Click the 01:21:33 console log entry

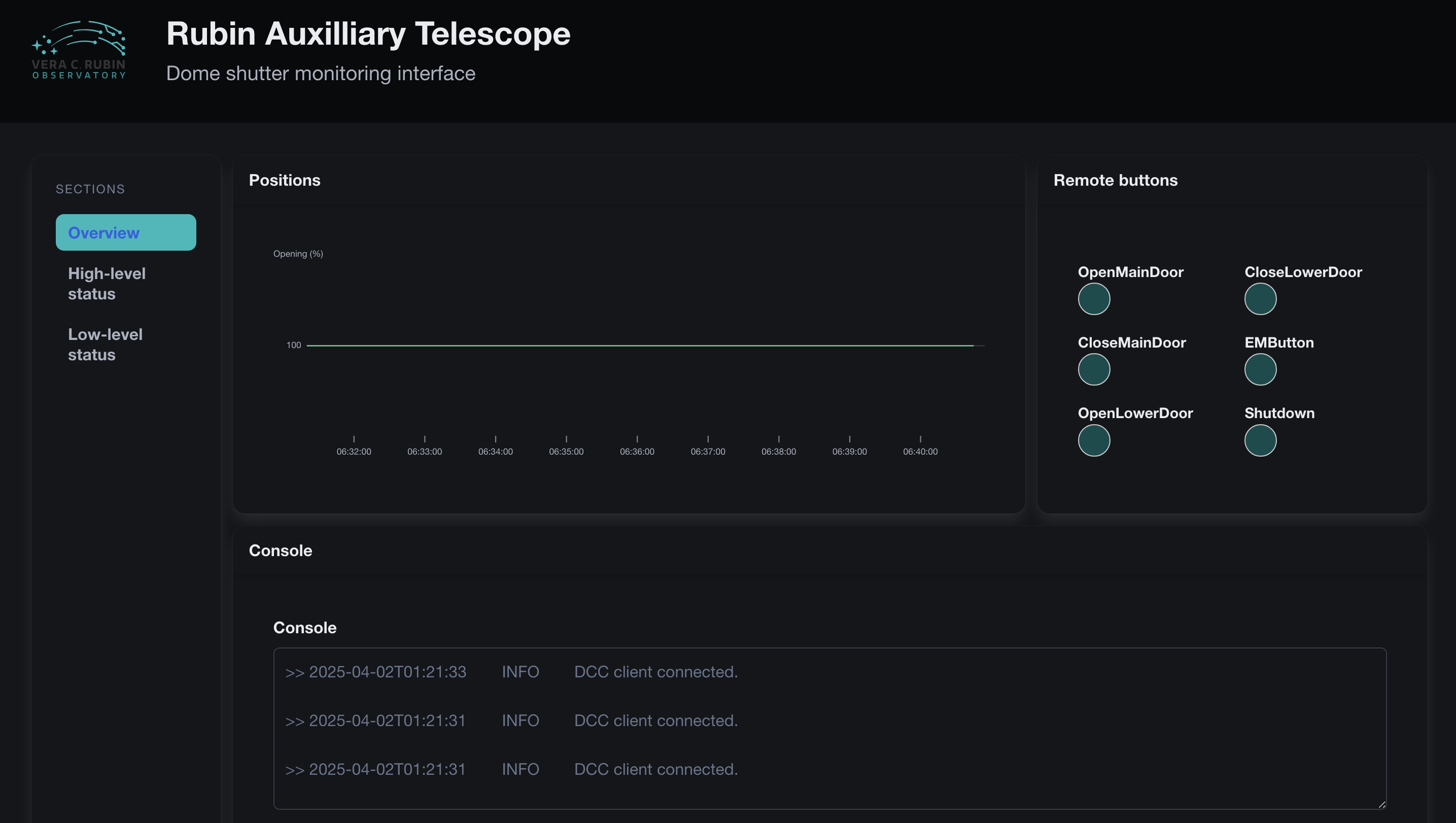tap(511, 671)
